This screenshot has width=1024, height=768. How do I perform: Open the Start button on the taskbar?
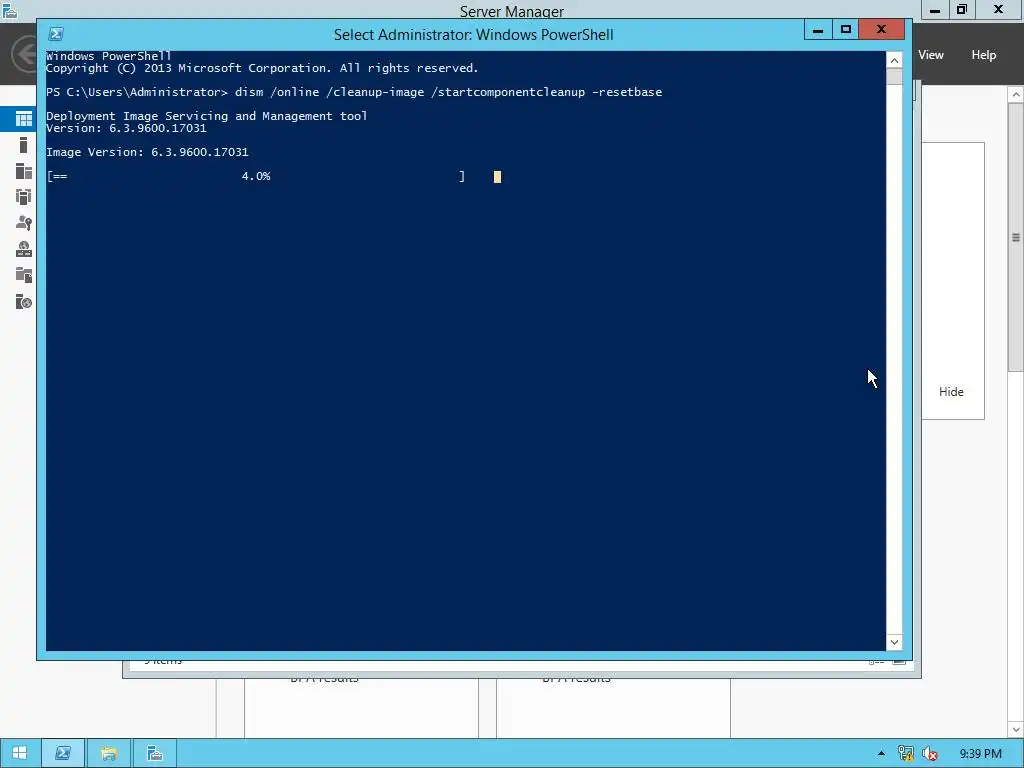coord(20,753)
